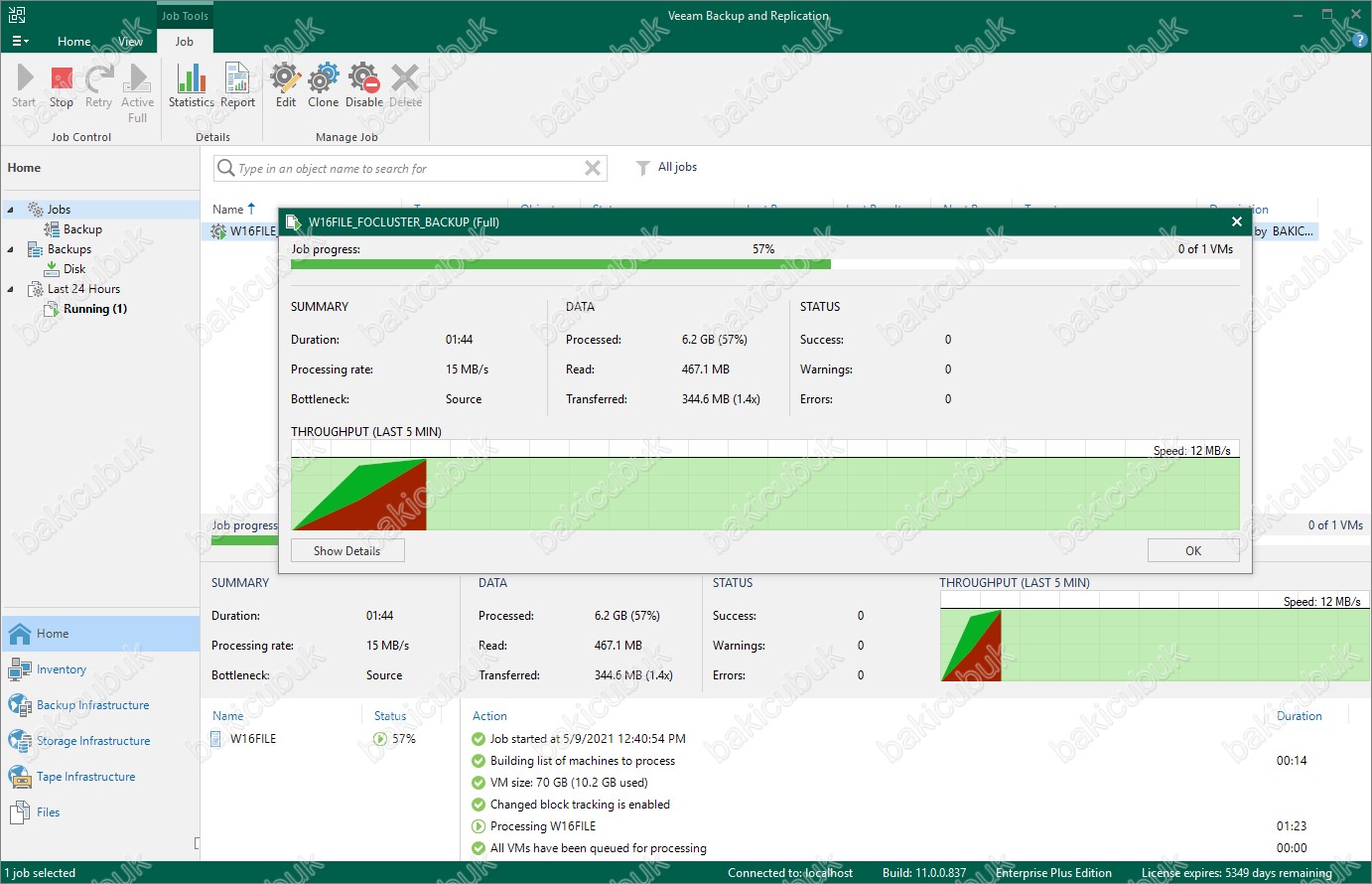This screenshot has width=1372, height=884.
Task: Click the Retry icon in ribbon
Action: tap(98, 85)
